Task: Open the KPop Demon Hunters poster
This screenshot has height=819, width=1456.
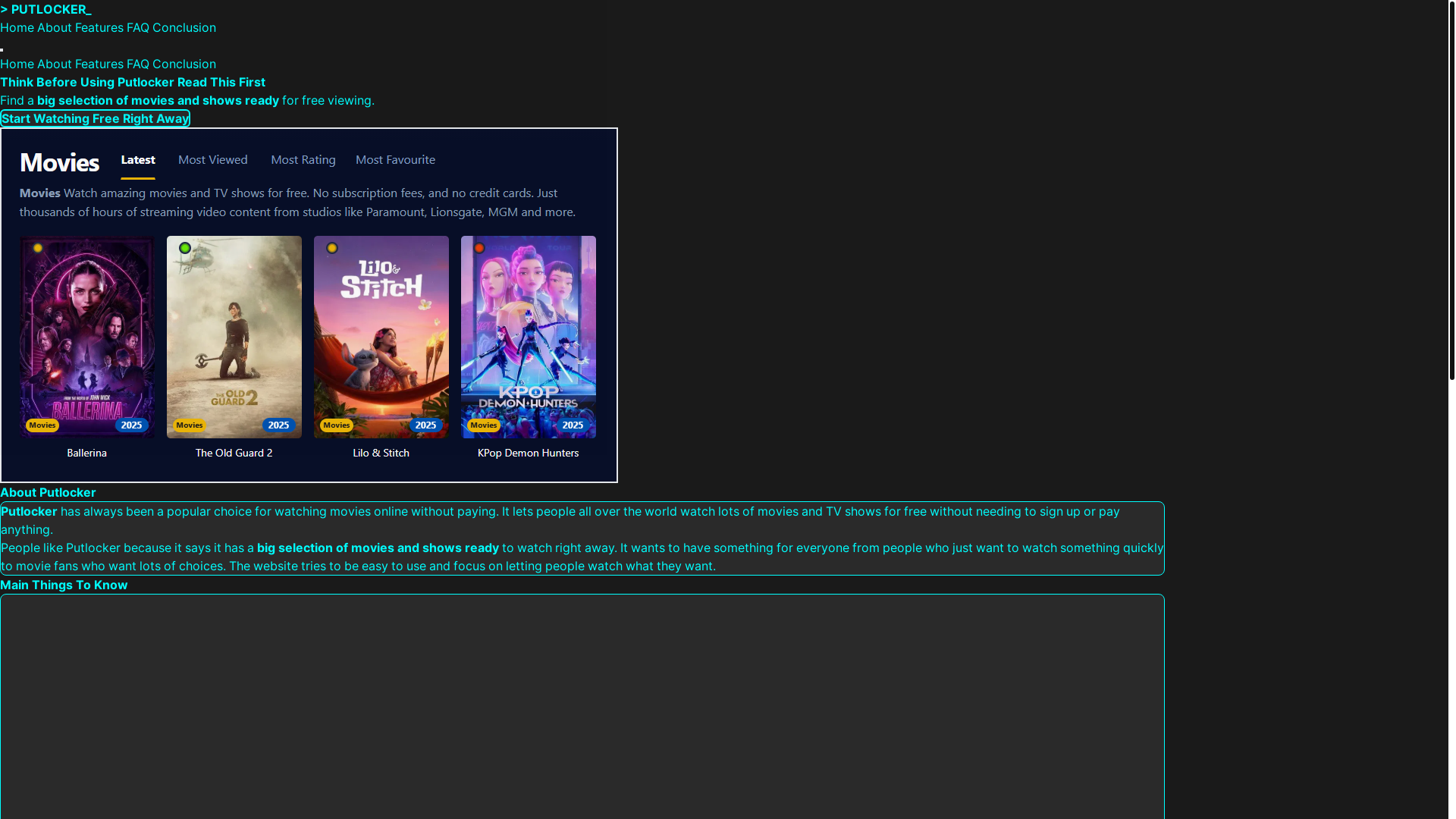Action: pyautogui.click(x=529, y=337)
